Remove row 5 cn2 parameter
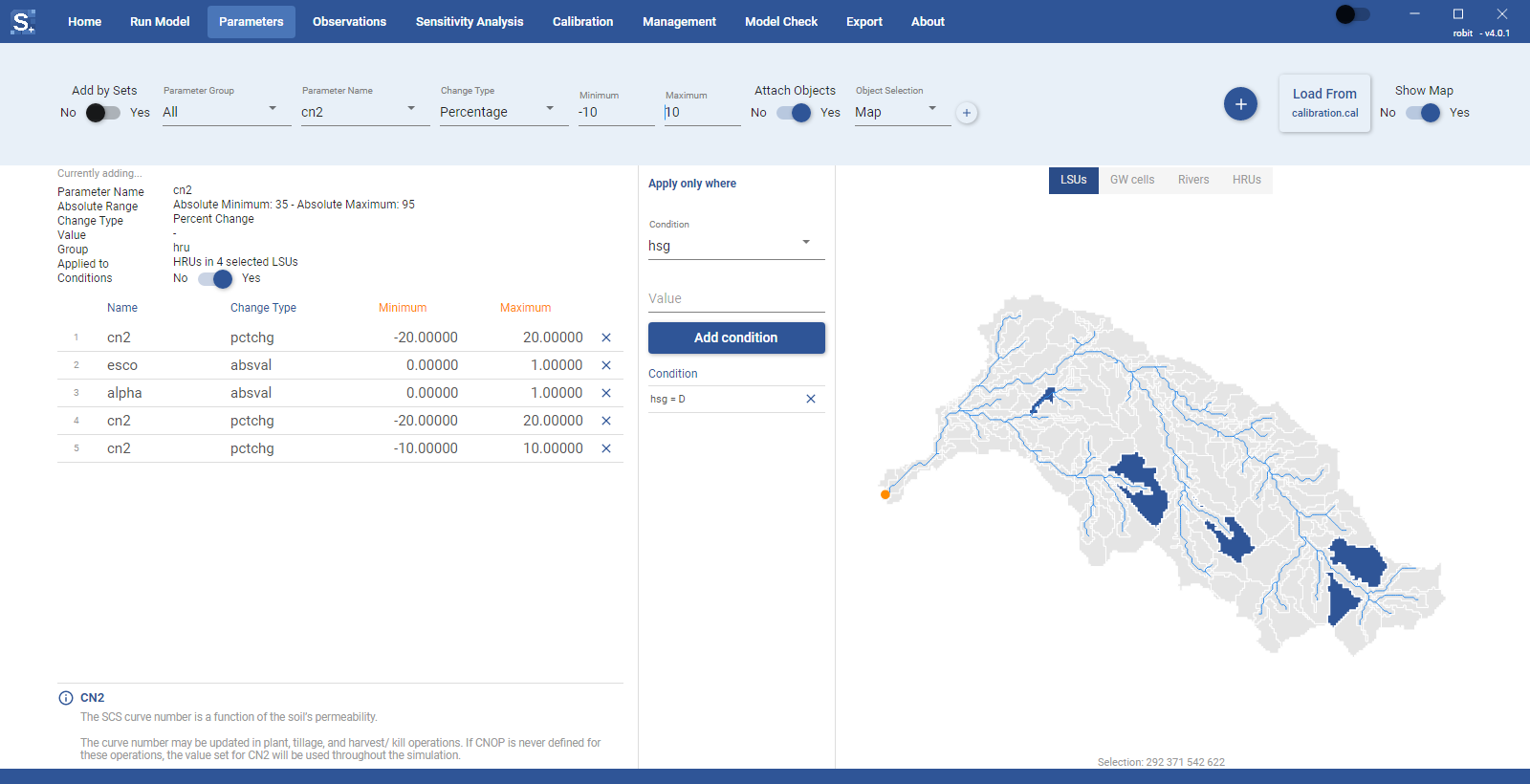 coord(606,448)
